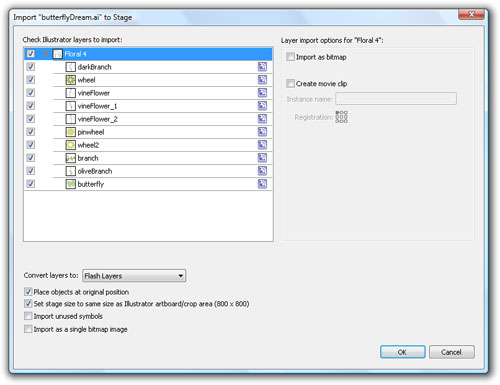Click the Floral 4 layer folder icon

pos(58,54)
